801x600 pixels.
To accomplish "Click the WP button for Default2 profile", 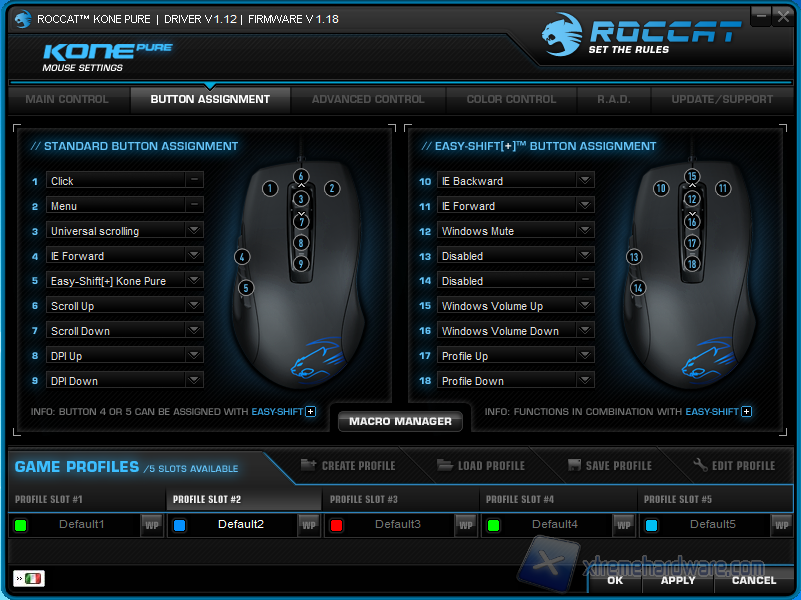I will click(309, 525).
